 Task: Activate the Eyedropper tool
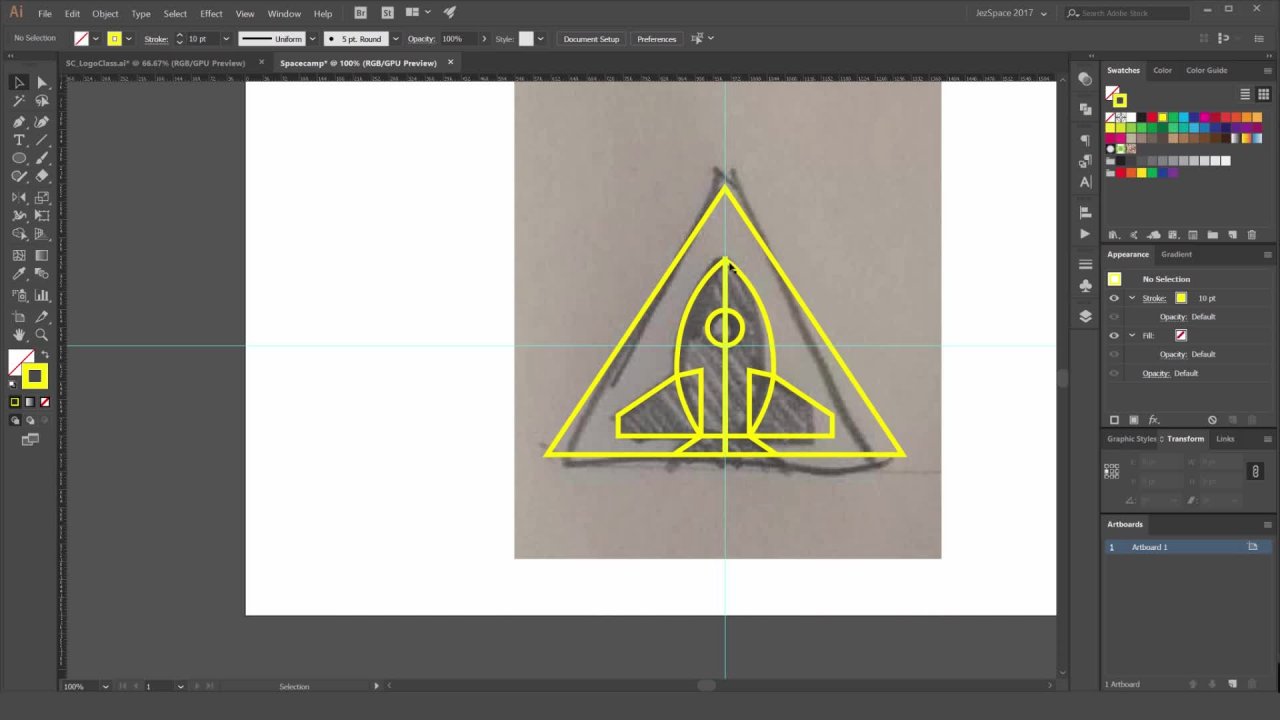point(19,274)
